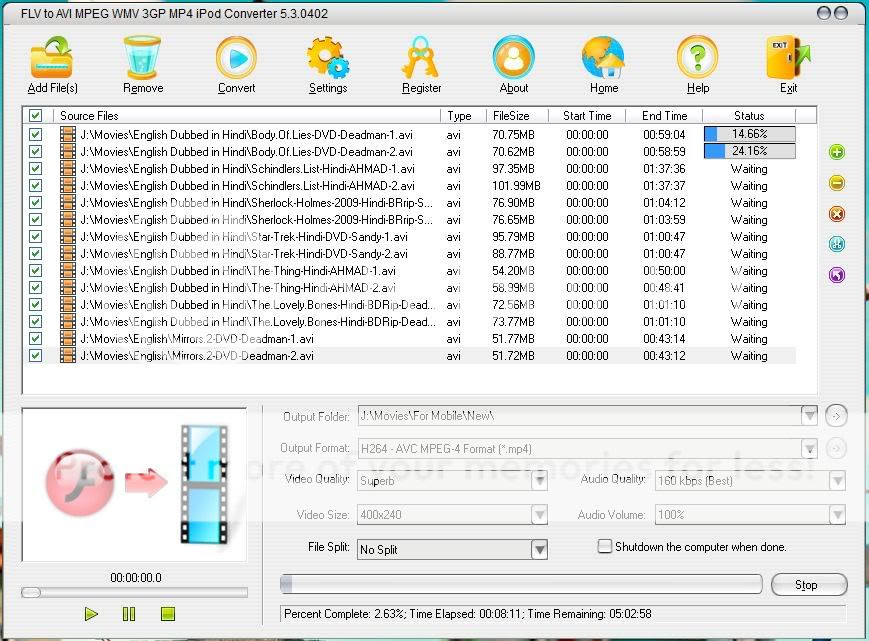Click the purple arrow icon beside the file list
This screenshot has width=869, height=641.
pos(837,275)
